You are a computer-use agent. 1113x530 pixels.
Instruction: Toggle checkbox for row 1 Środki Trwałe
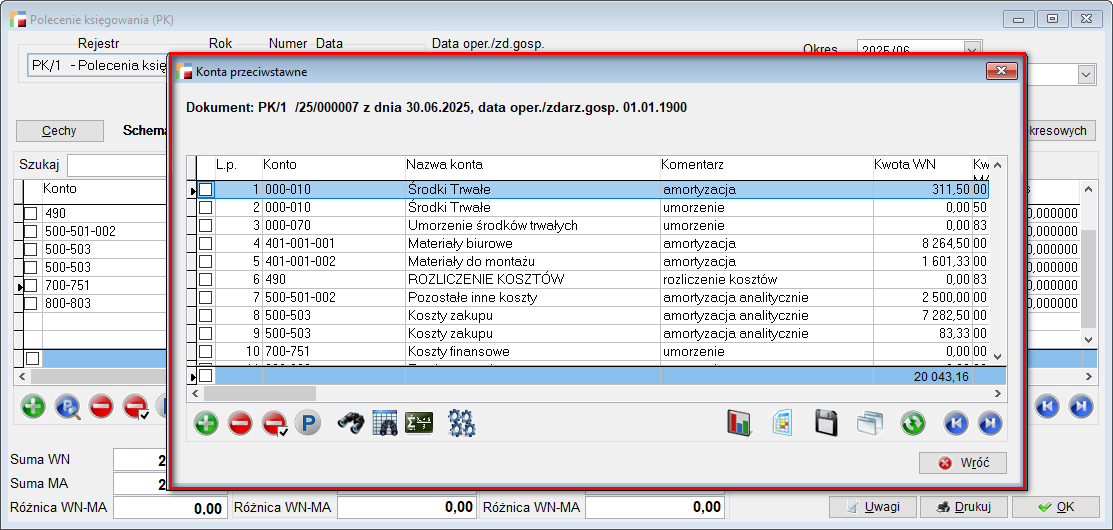point(206,190)
